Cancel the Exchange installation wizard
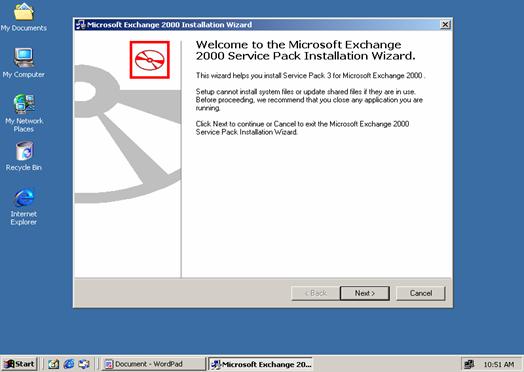Screen dimensions: 524x372 (421, 293)
